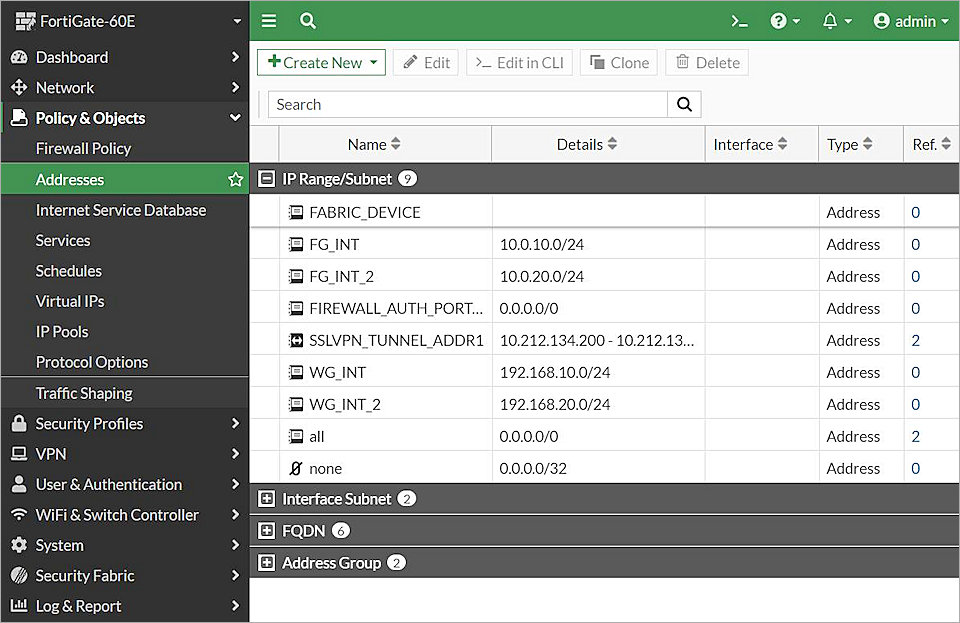Expand the FQDN group
Screen dimensions: 960x623
(x=266, y=531)
